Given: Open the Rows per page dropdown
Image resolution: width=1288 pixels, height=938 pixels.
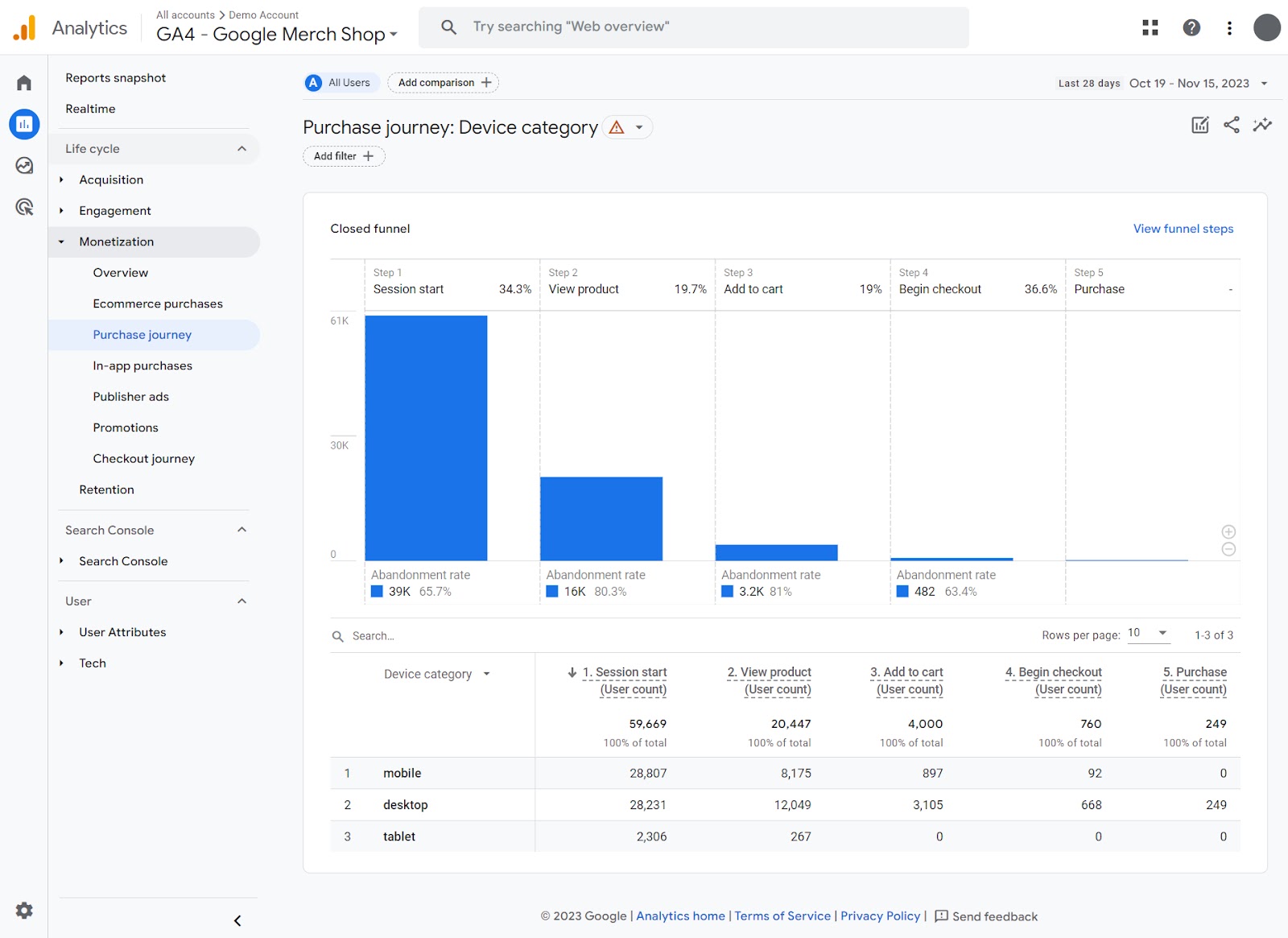Looking at the screenshot, I should [x=1149, y=634].
